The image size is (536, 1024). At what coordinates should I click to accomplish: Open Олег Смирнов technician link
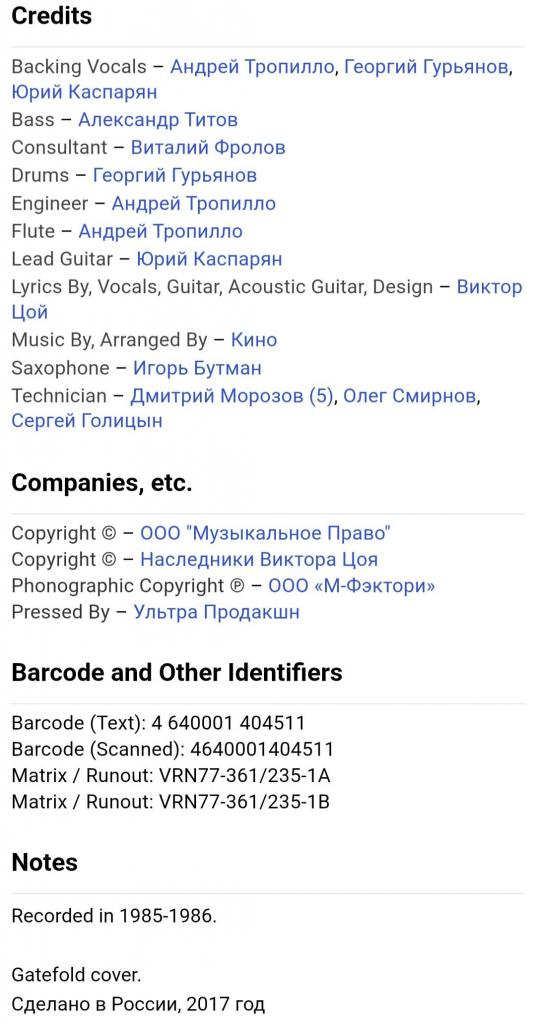411,396
